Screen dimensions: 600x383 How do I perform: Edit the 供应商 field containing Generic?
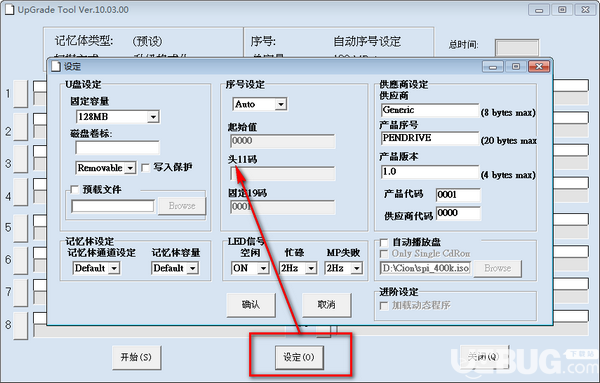tap(430, 110)
